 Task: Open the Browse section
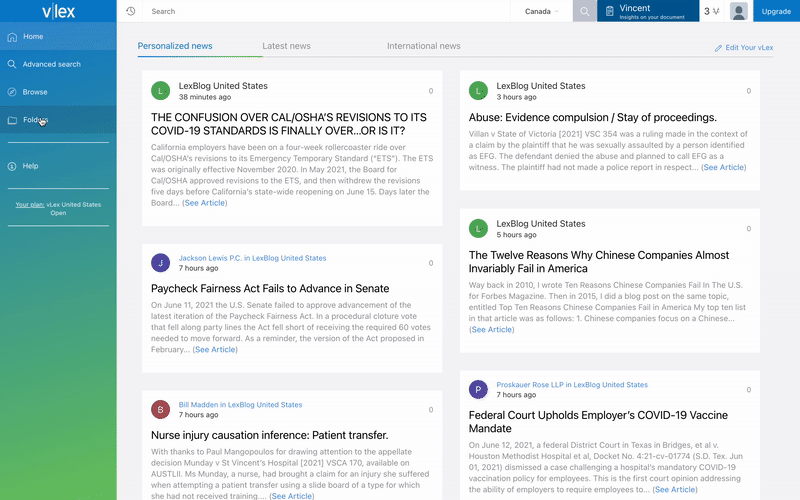tap(58, 92)
